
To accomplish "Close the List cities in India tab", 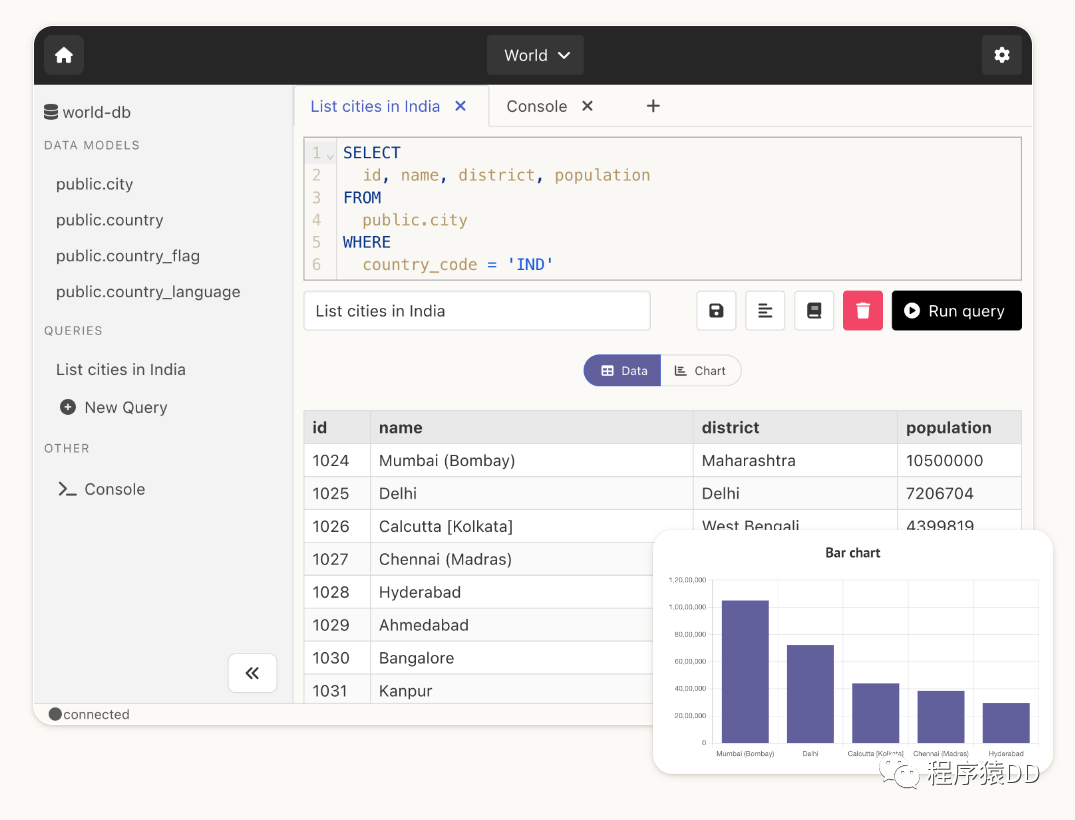I will [461, 106].
